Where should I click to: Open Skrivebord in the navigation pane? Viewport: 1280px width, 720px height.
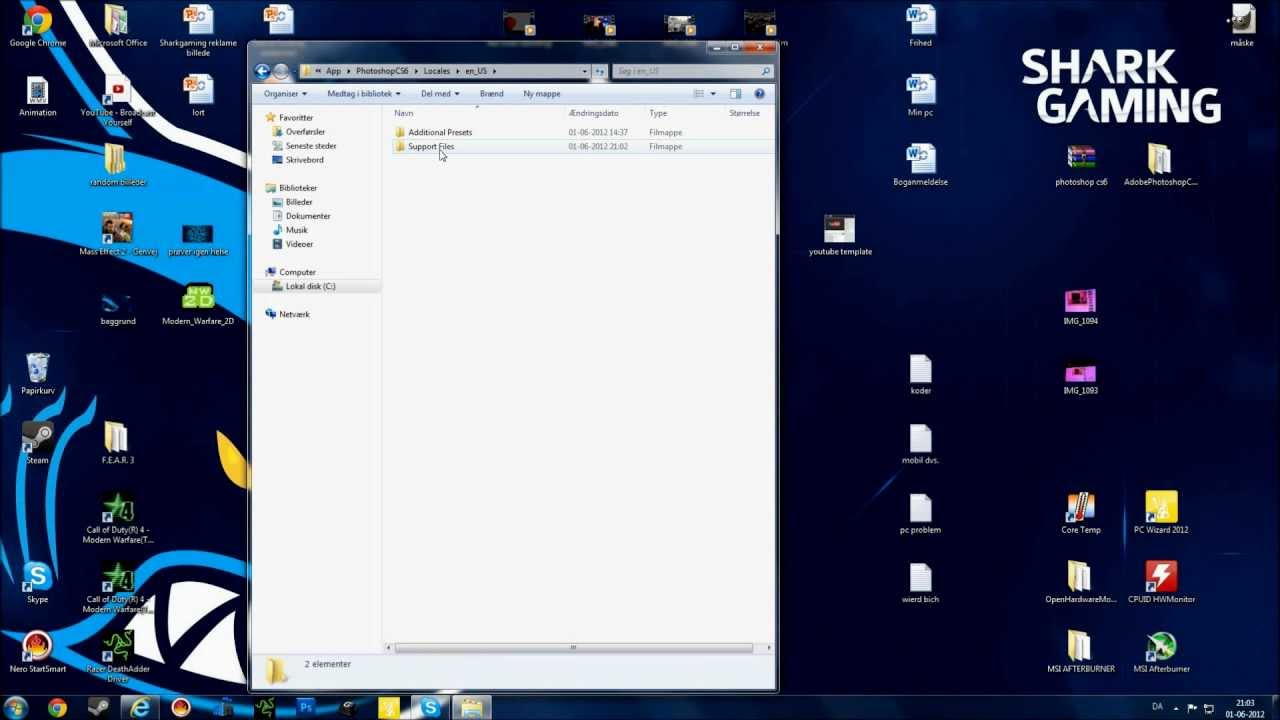pyautogui.click(x=304, y=160)
